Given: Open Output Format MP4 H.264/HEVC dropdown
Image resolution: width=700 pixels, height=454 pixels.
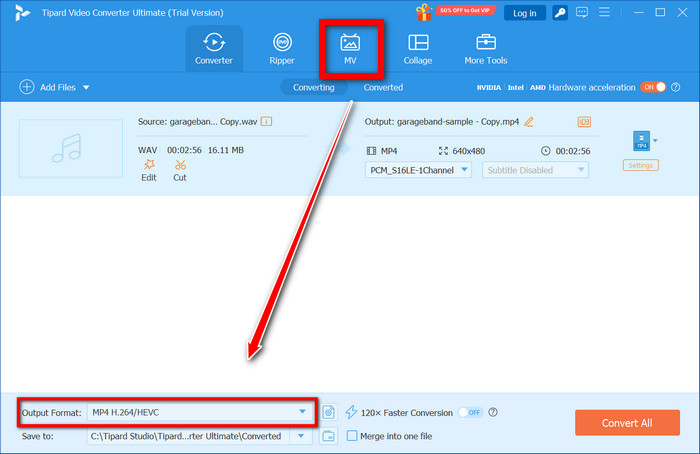Looking at the screenshot, I should [200, 412].
